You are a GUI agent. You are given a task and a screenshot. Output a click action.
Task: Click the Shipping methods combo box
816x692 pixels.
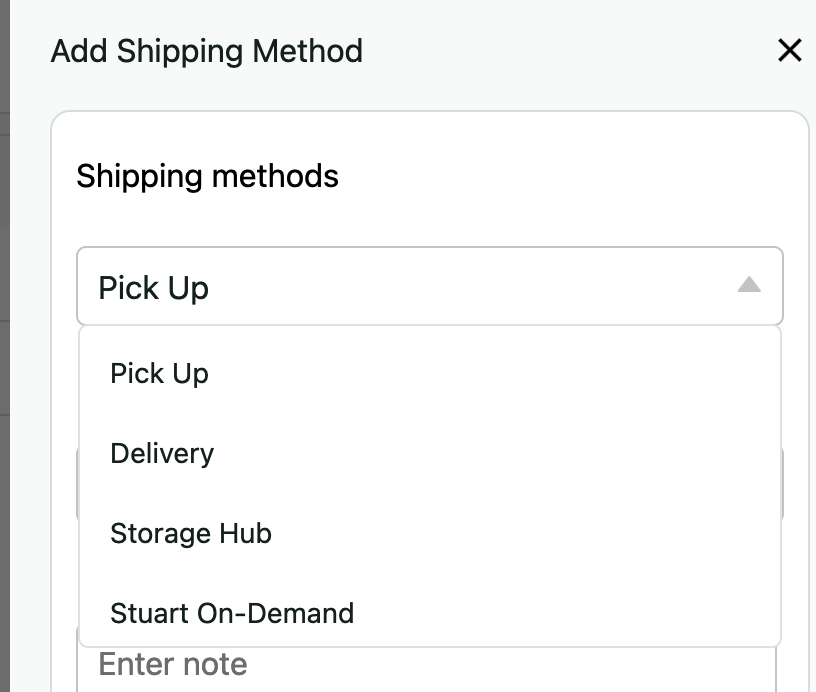coord(429,286)
